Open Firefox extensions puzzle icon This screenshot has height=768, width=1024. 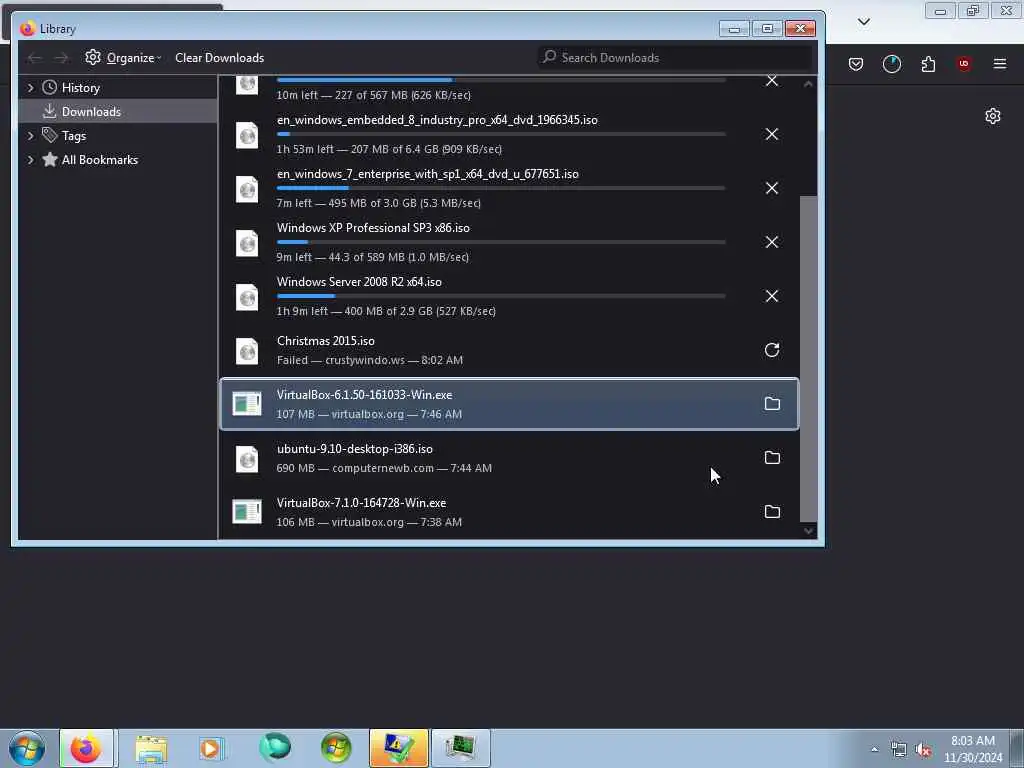(x=928, y=64)
